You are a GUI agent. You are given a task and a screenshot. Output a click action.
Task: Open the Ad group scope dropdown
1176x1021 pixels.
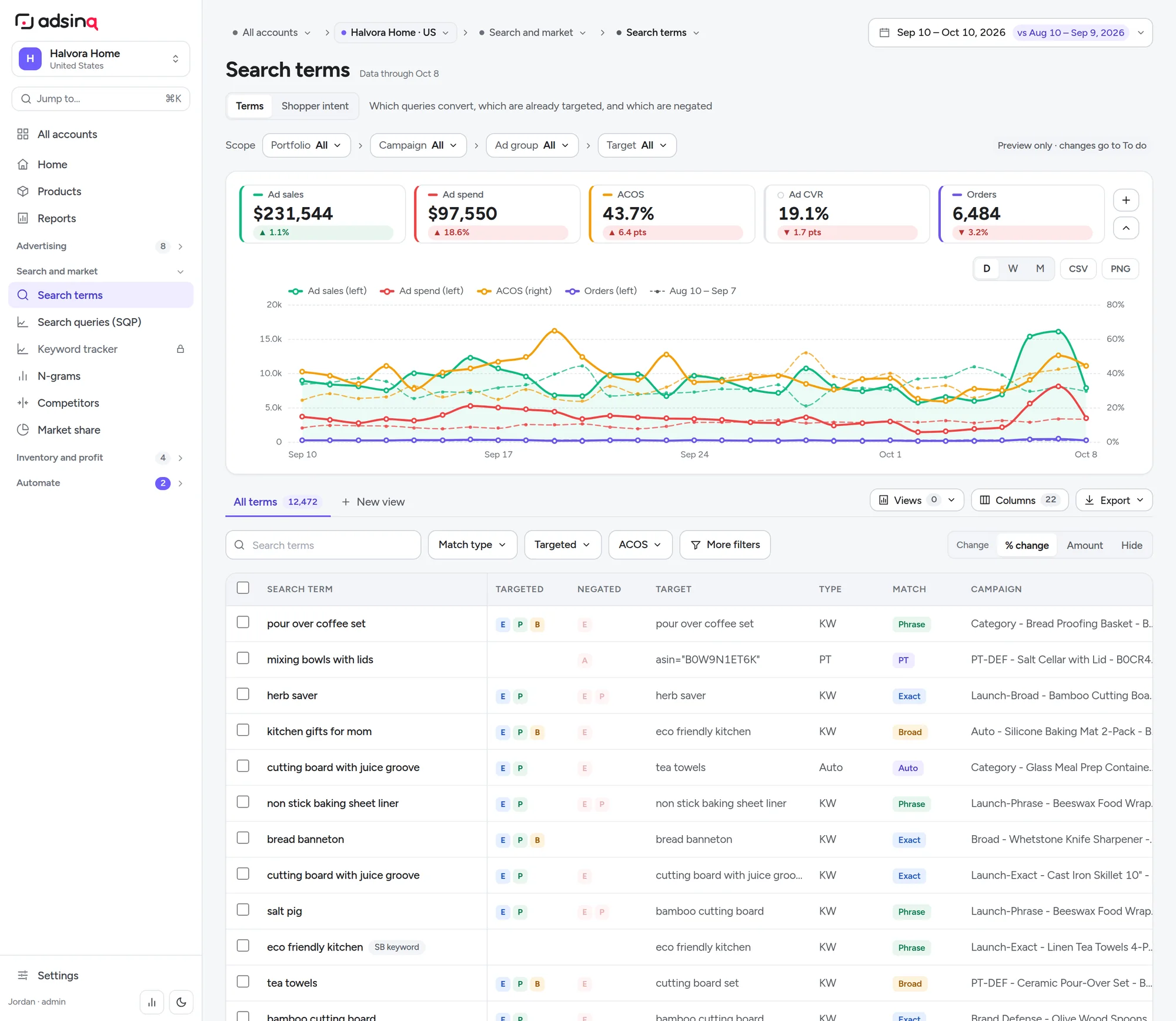point(532,145)
